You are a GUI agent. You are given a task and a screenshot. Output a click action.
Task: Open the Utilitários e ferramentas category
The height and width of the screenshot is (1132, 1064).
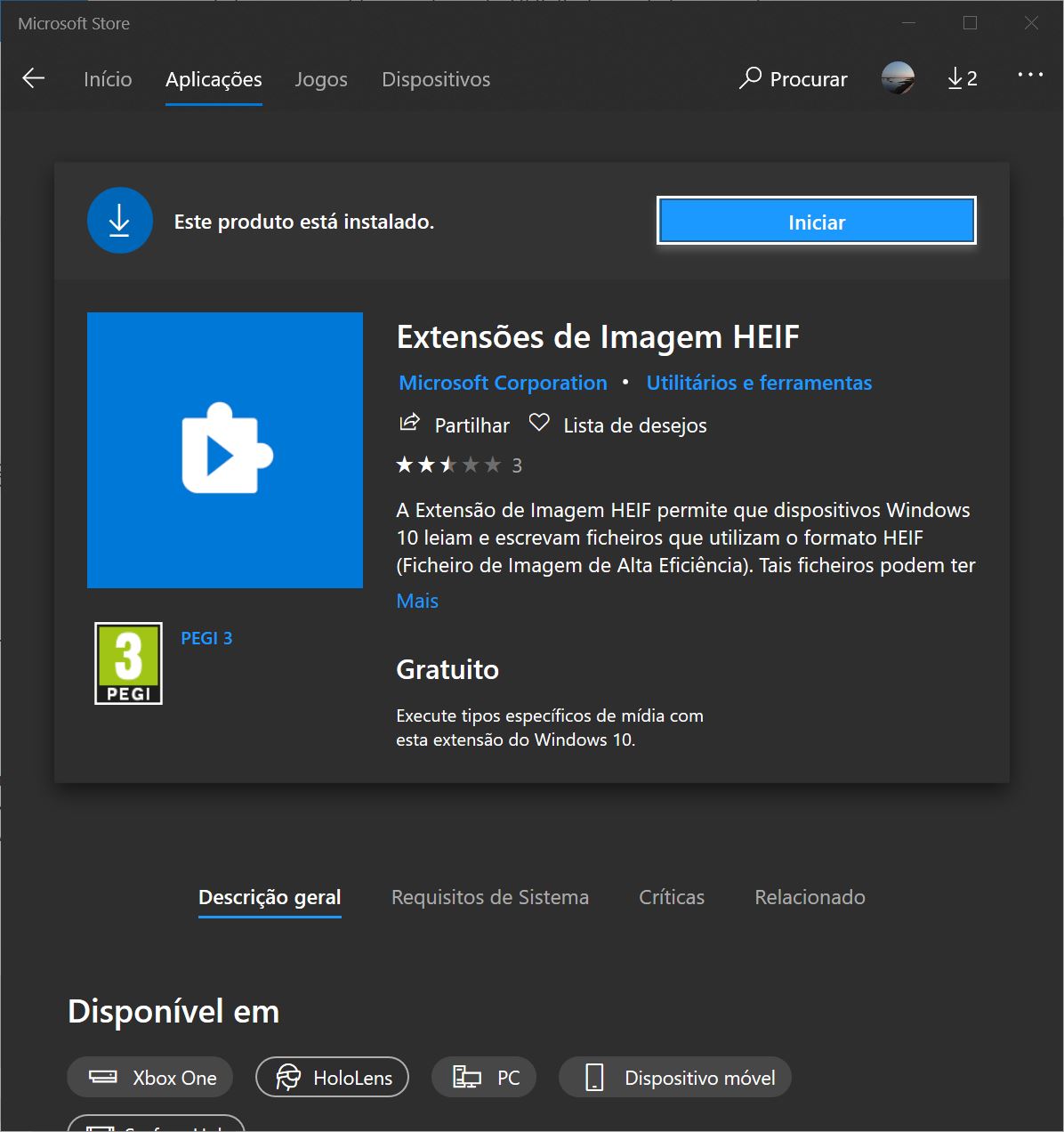click(x=759, y=383)
